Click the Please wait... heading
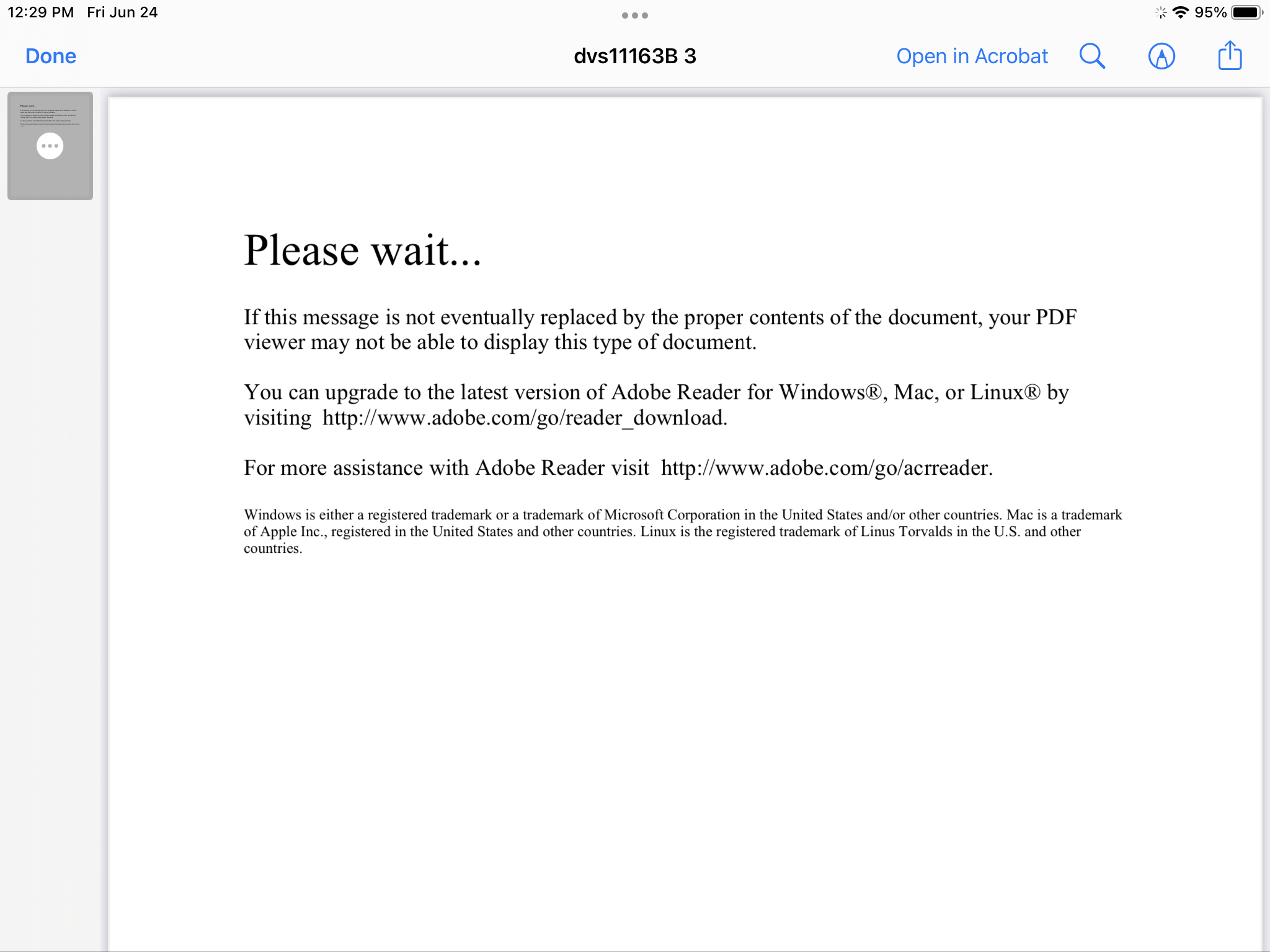 362,251
